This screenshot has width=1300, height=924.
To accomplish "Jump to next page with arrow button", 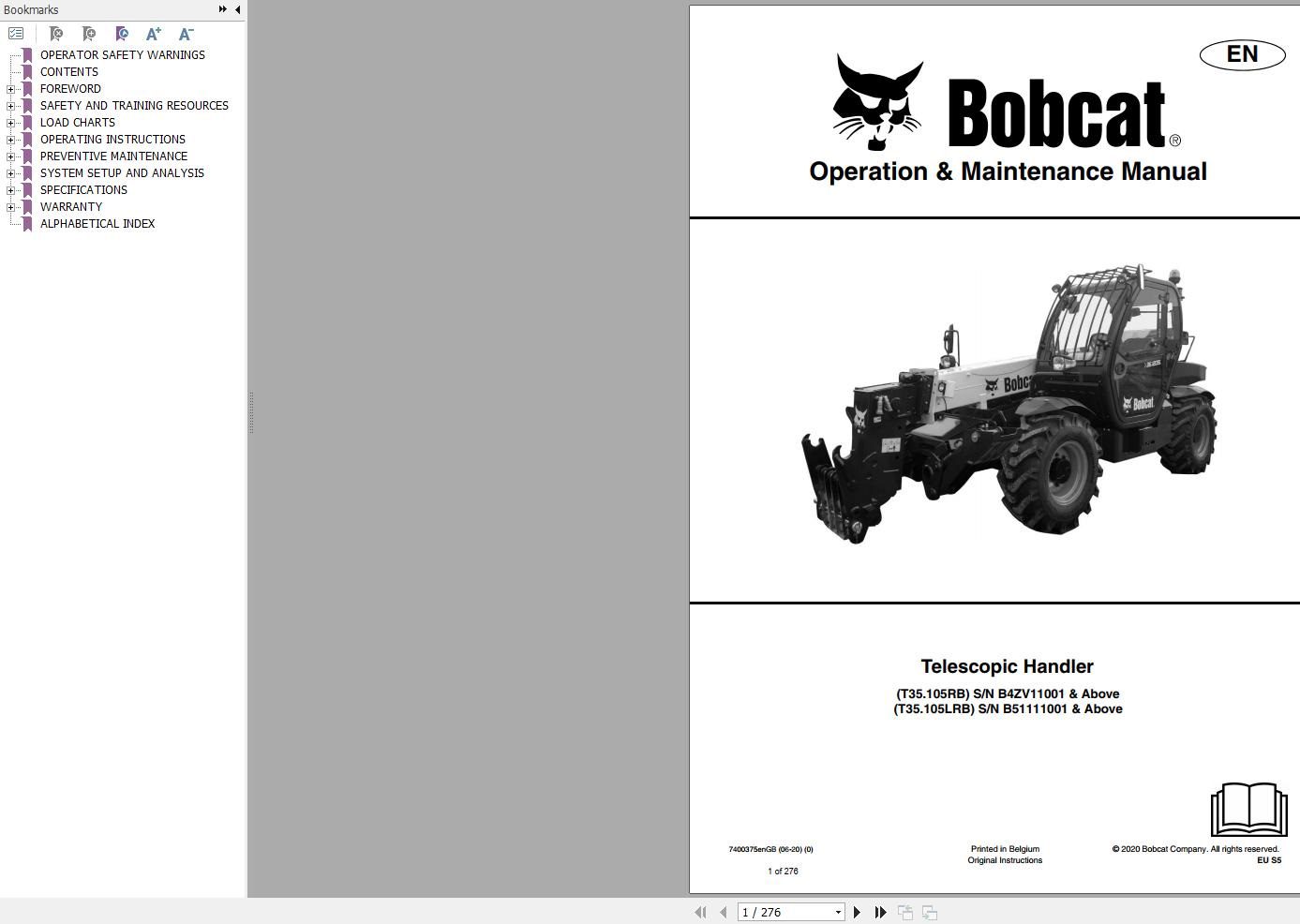I will pos(856,911).
